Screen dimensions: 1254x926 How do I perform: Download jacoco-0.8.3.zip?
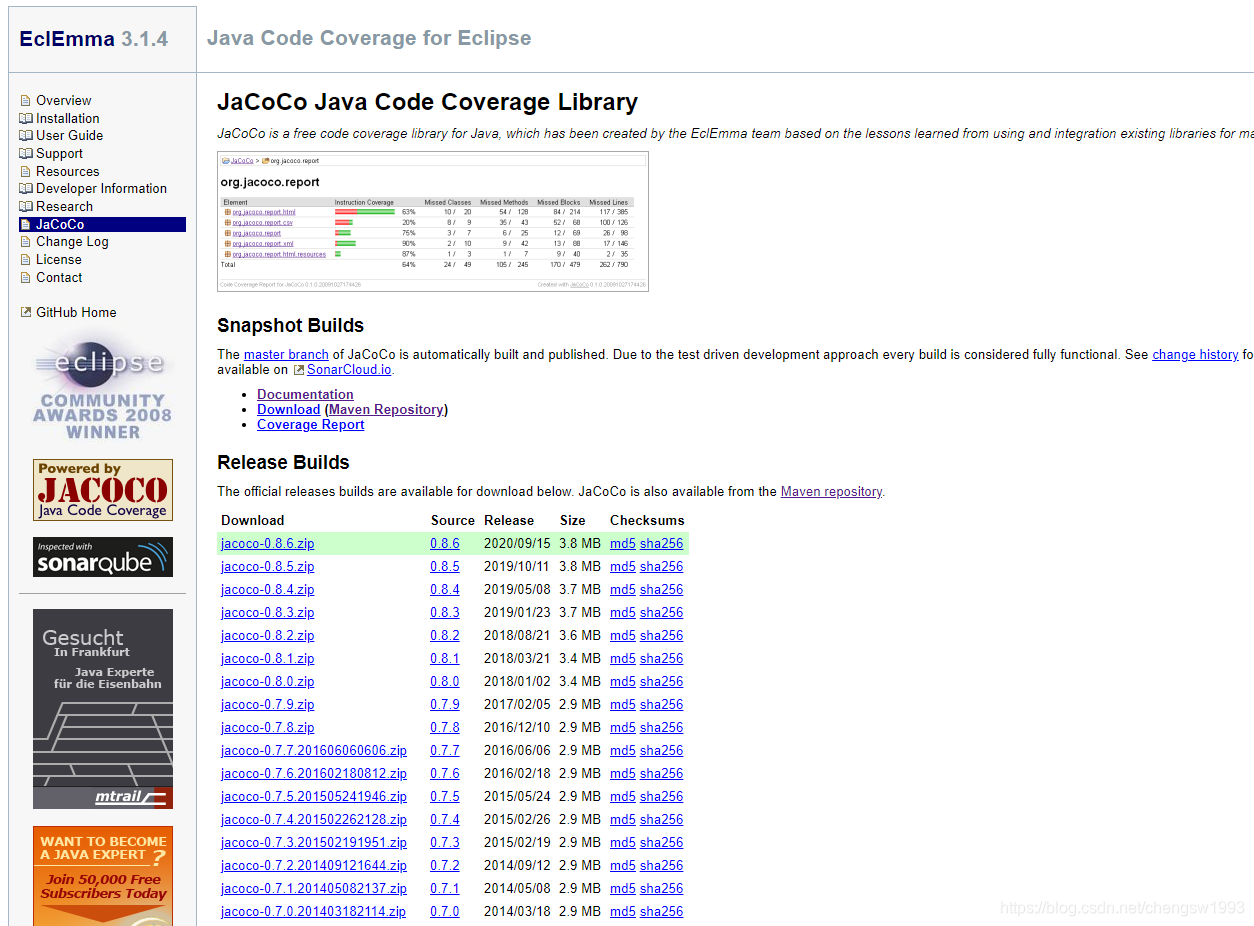[267, 612]
